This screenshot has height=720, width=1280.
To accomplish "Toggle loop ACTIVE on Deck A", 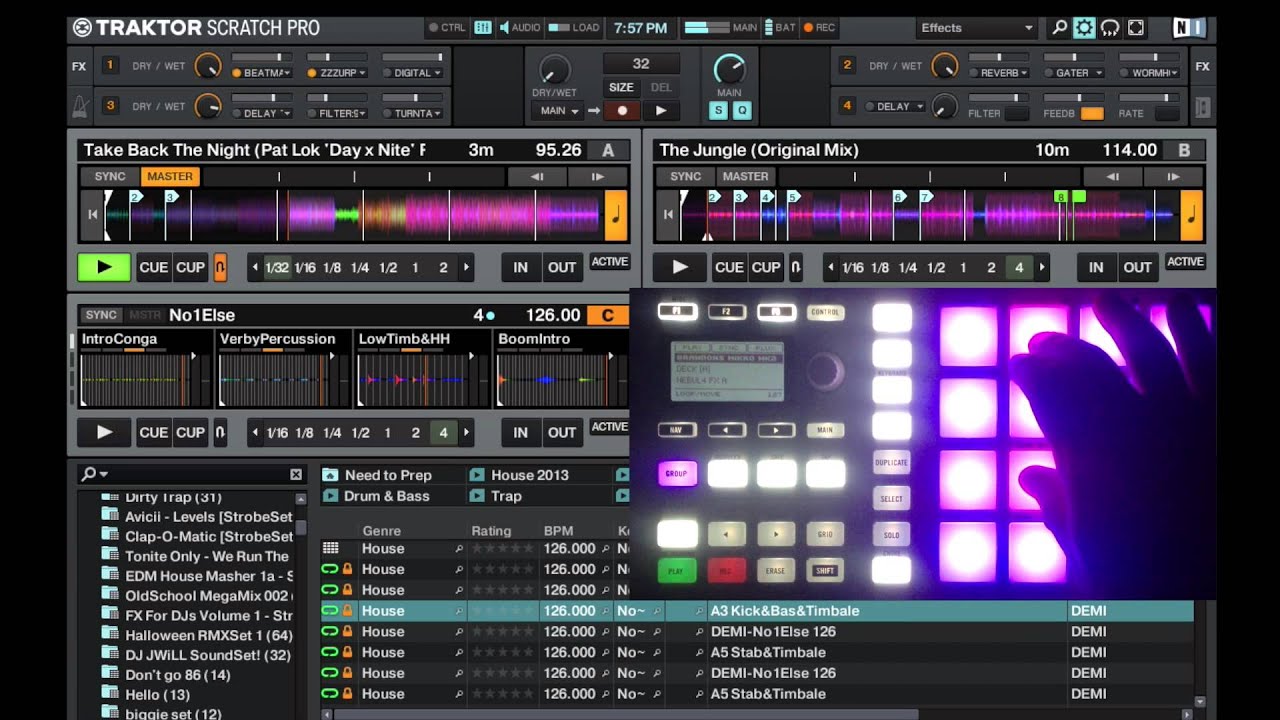I will (x=609, y=262).
